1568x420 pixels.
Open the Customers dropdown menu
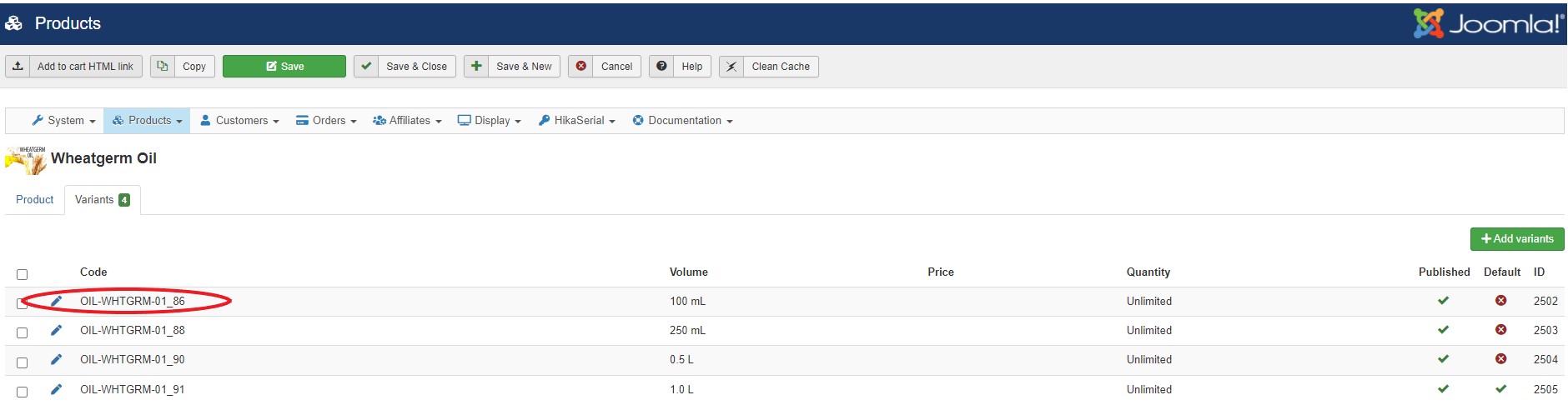(239, 121)
